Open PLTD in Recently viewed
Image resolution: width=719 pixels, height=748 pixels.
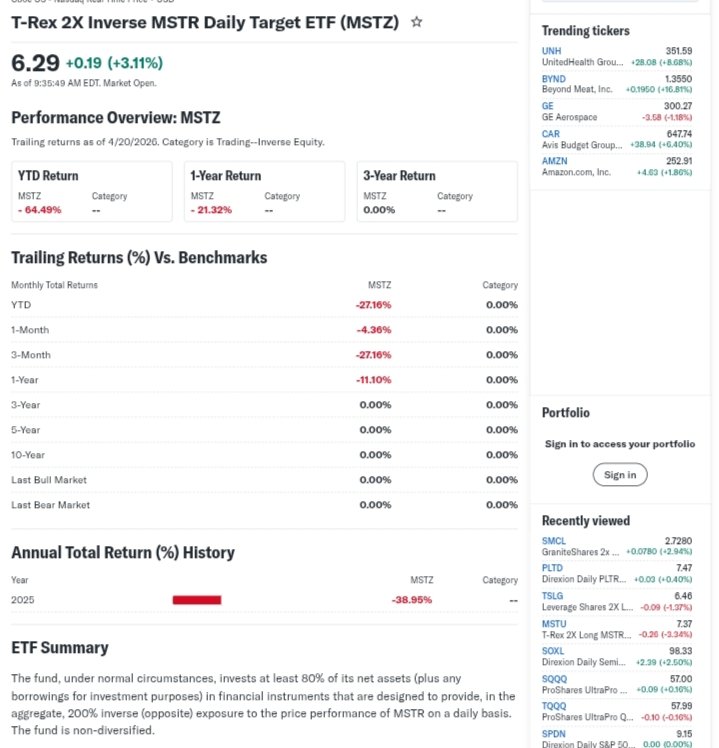[553, 568]
